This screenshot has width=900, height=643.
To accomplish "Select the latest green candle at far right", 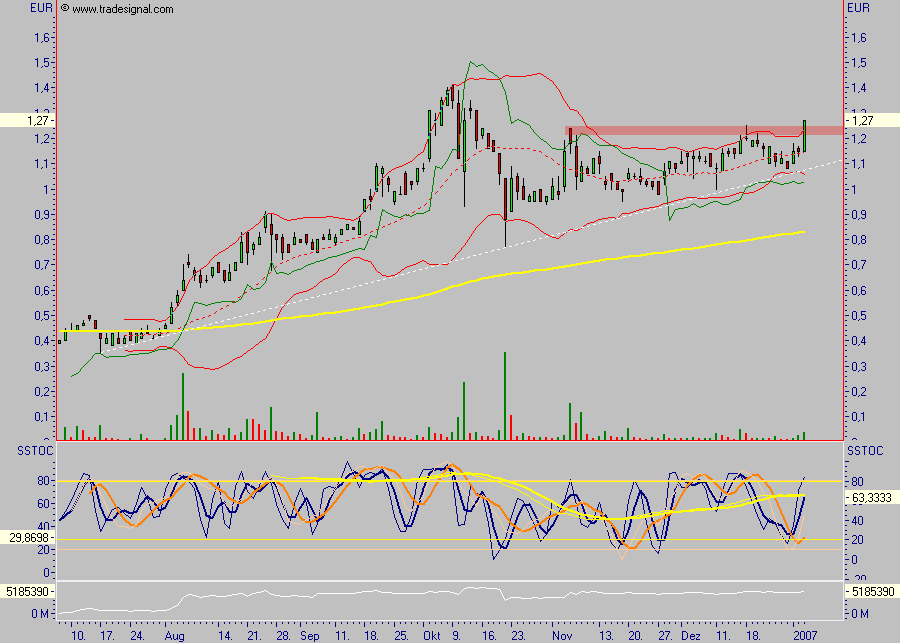I will 804,137.
